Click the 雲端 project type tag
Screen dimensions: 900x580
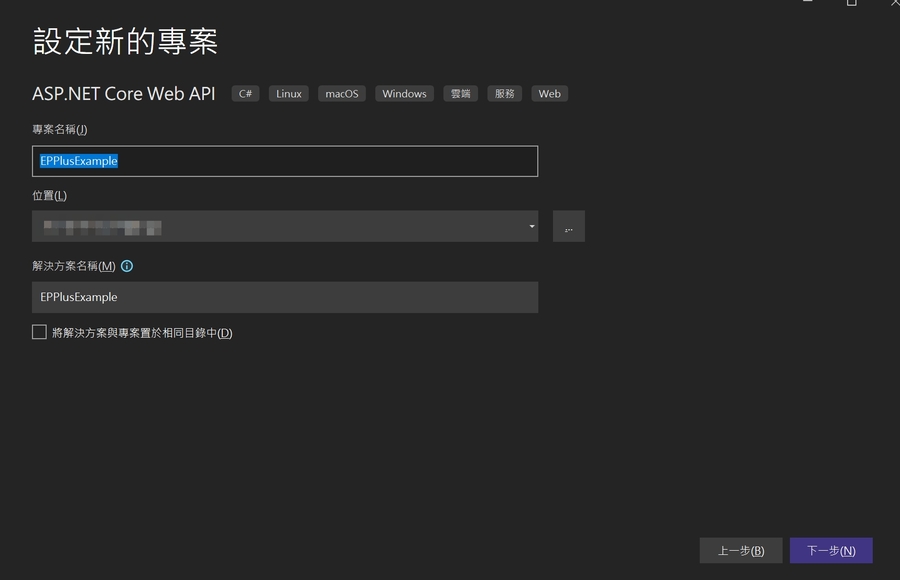point(460,94)
